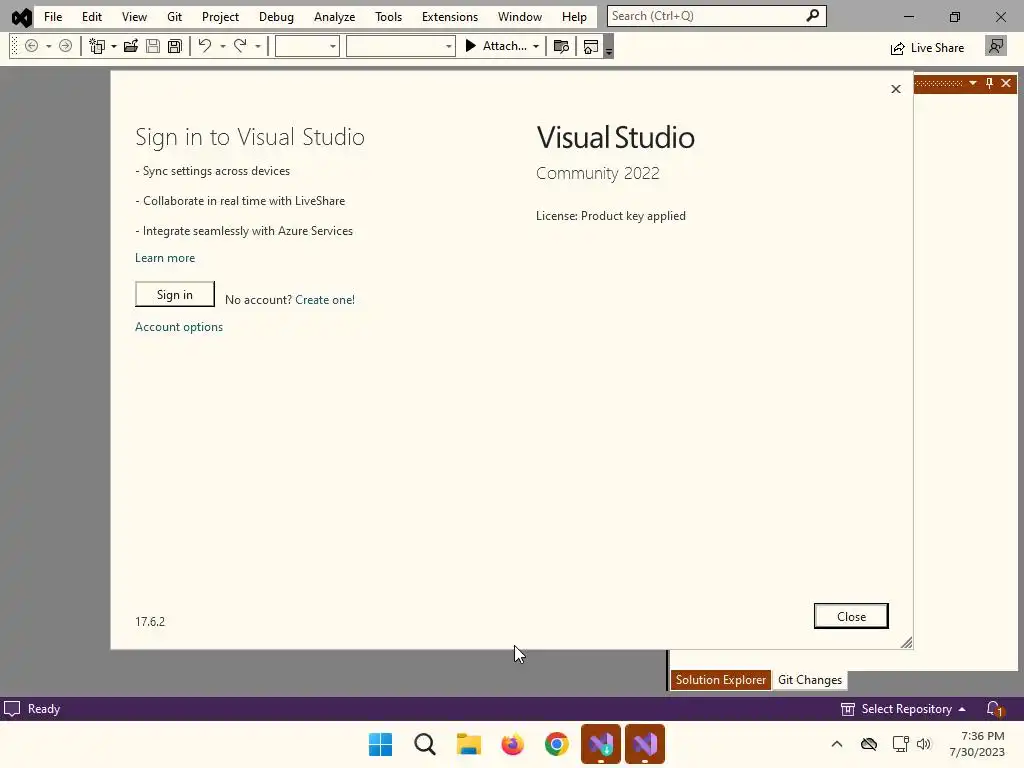
Task: Click the Open File folder icon
Action: (x=131, y=46)
